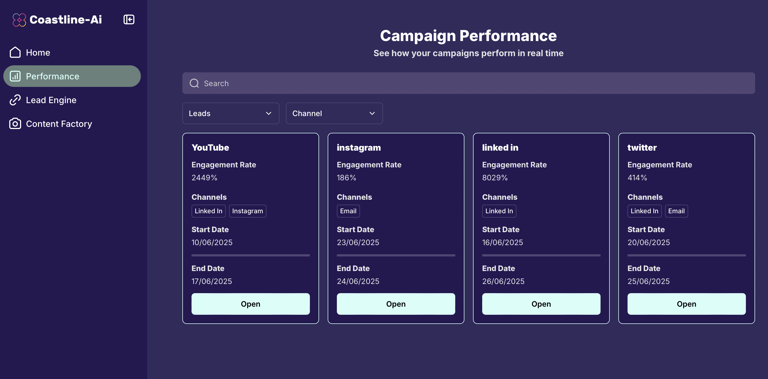Click the Channel dropdown chevron arrow
Image resolution: width=768 pixels, height=379 pixels.
coord(372,113)
